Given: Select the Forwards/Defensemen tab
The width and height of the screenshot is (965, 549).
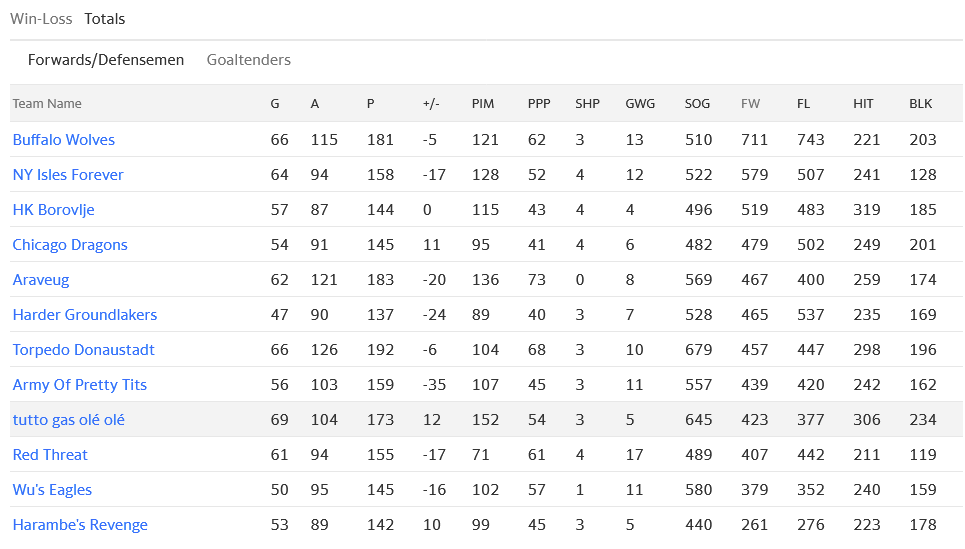Looking at the screenshot, I should click(106, 60).
